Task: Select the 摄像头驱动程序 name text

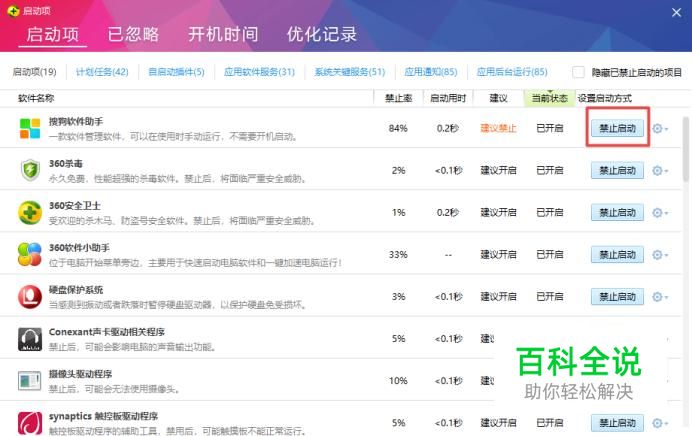Action: point(80,374)
